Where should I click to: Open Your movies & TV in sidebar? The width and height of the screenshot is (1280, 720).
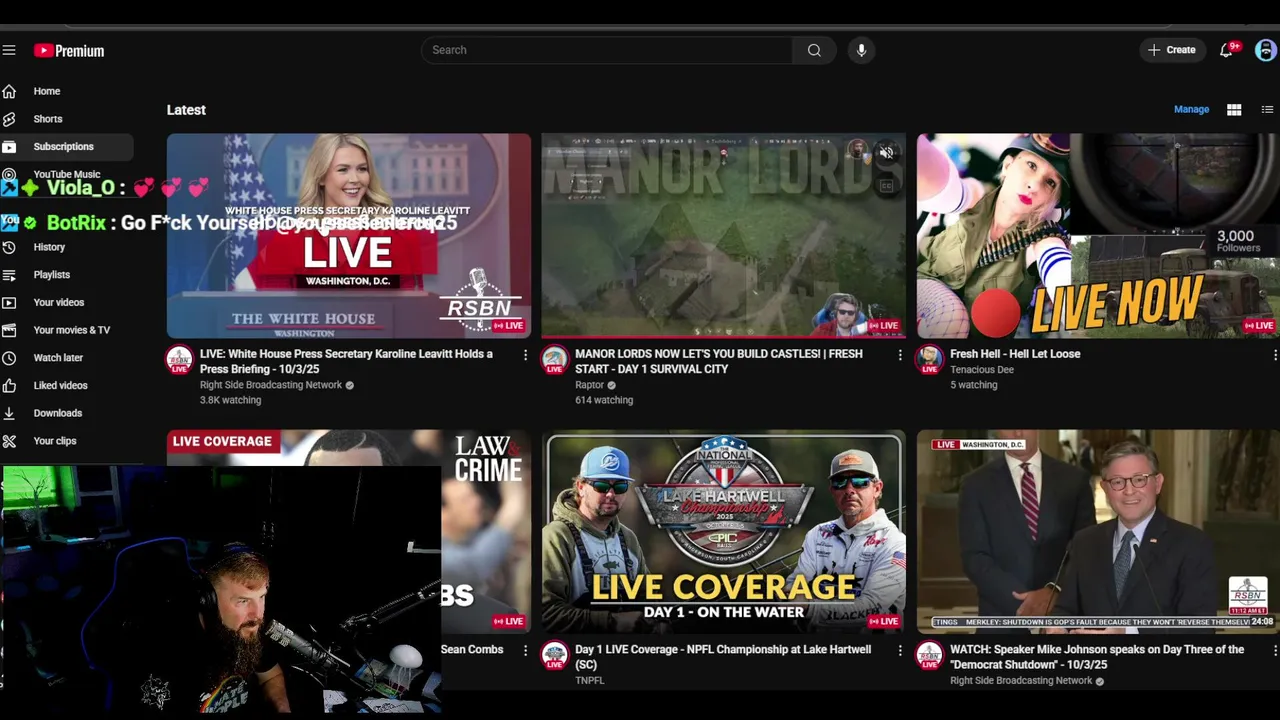coord(72,330)
